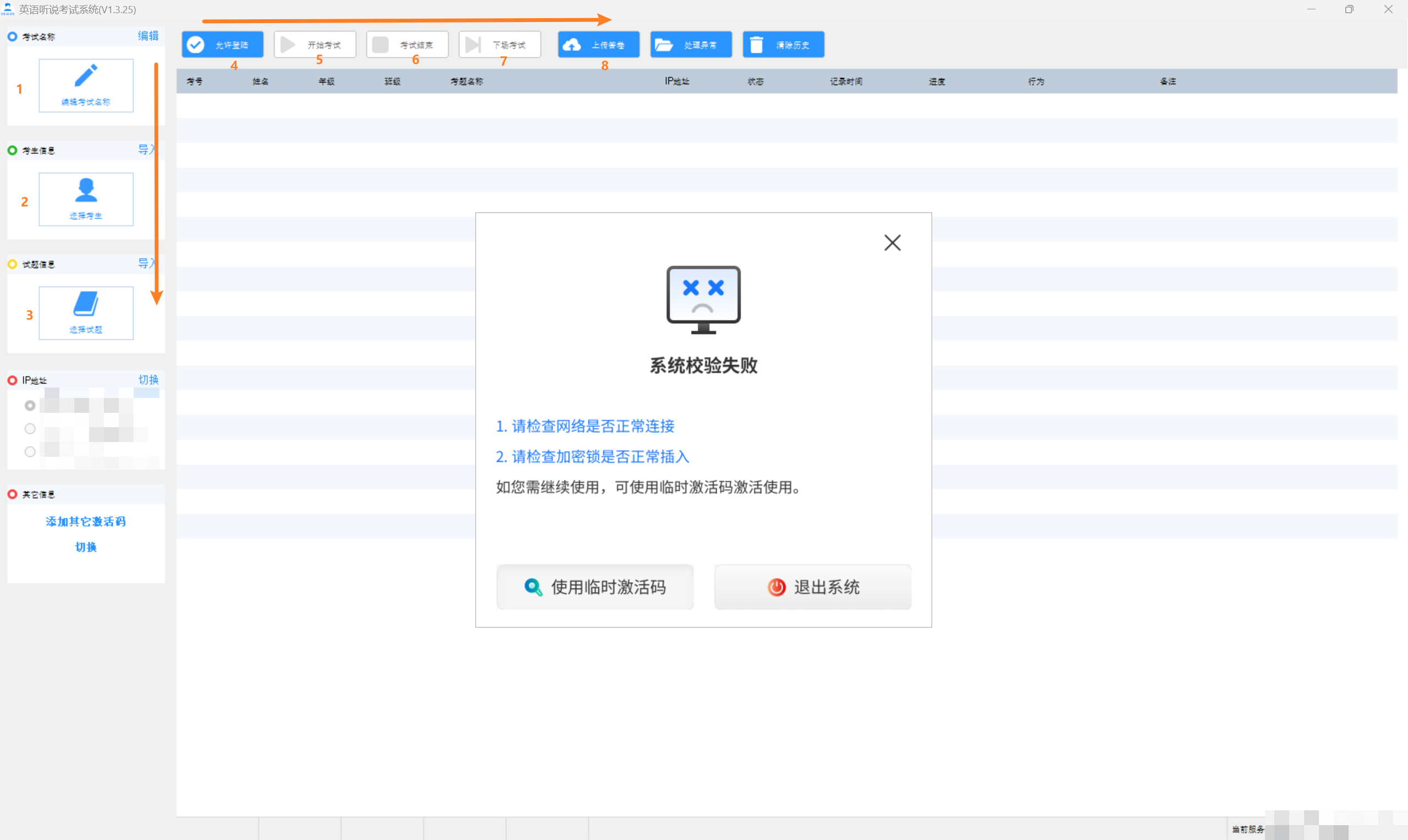Clear history using 清除历史 trash button

783,45
